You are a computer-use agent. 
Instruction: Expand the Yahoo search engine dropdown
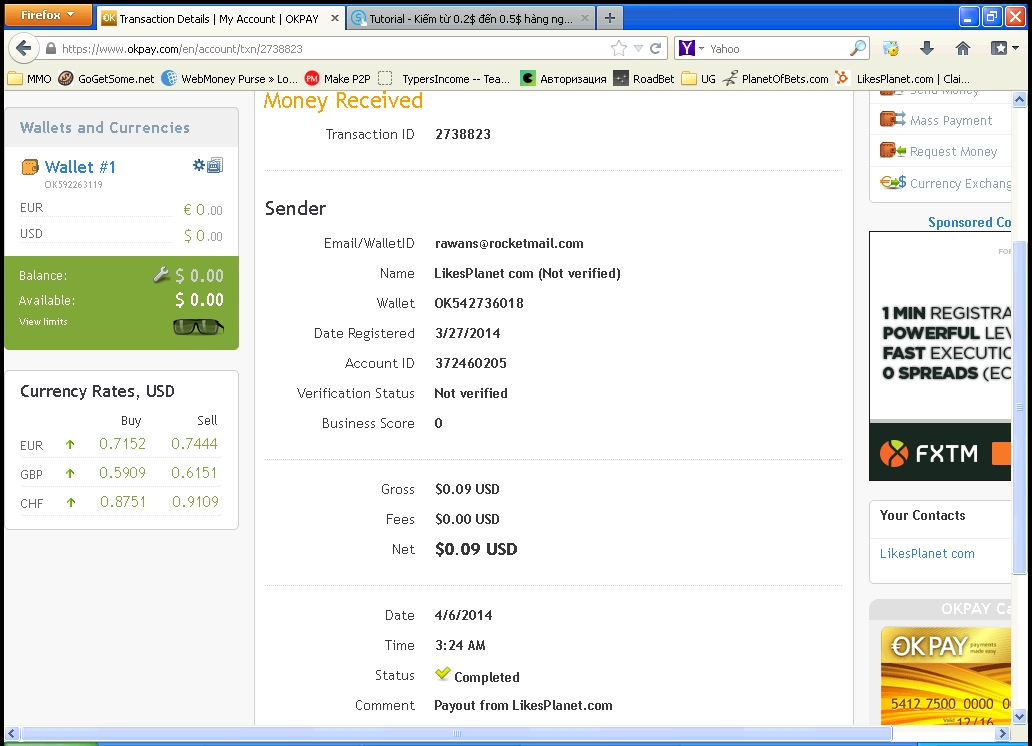(701, 48)
